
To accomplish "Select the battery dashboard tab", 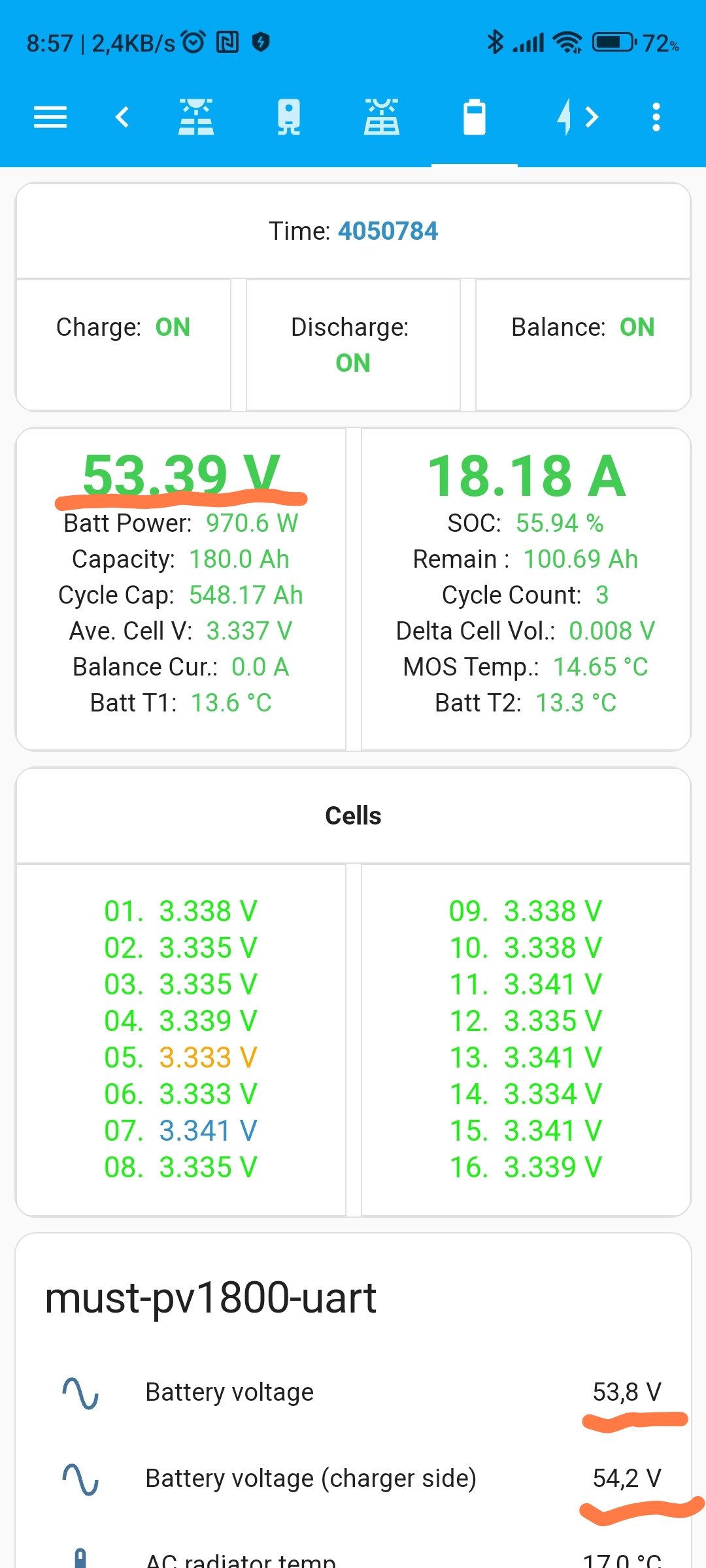I will [x=475, y=118].
